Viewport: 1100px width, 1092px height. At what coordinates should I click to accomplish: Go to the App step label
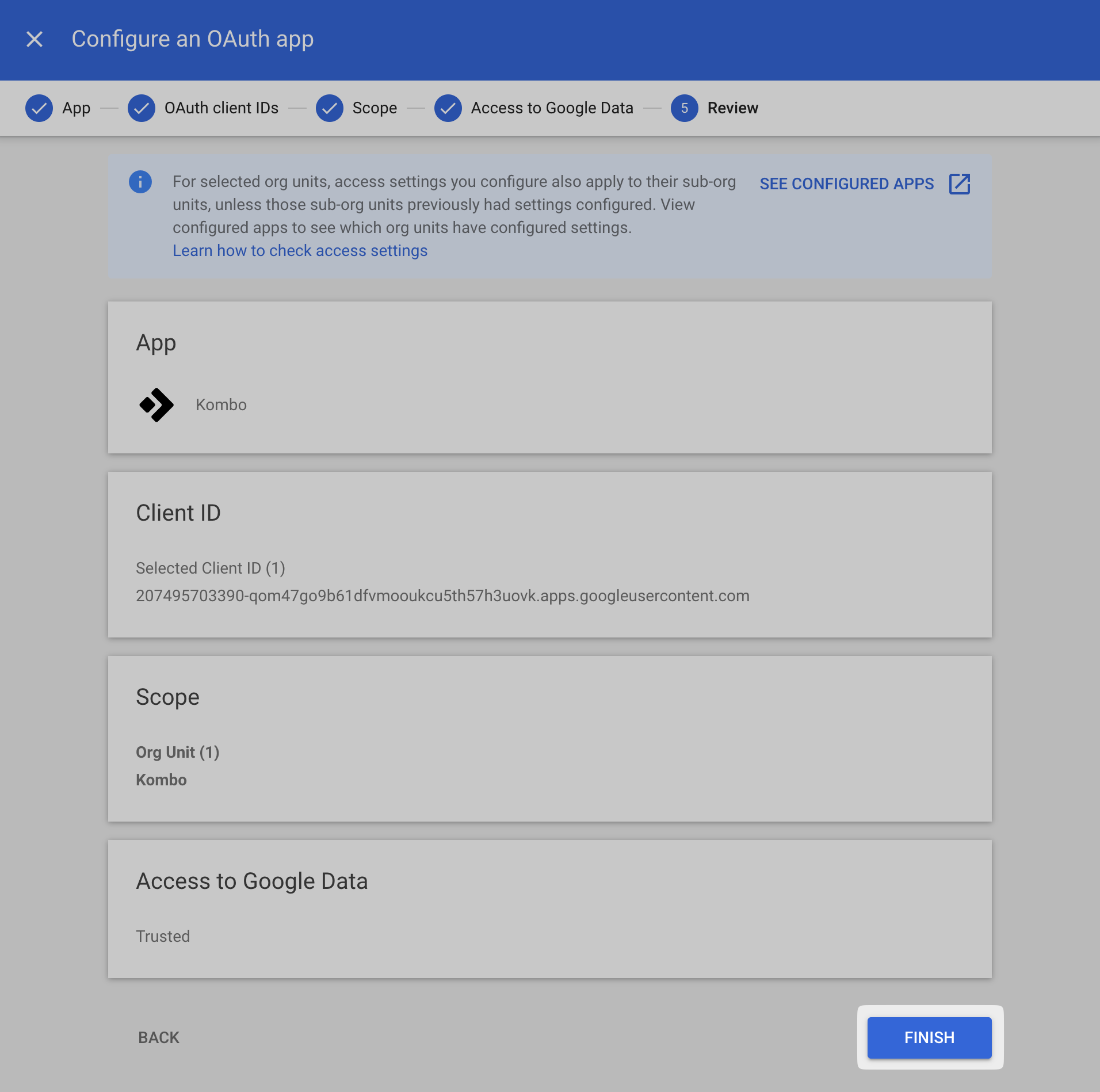[x=76, y=108]
